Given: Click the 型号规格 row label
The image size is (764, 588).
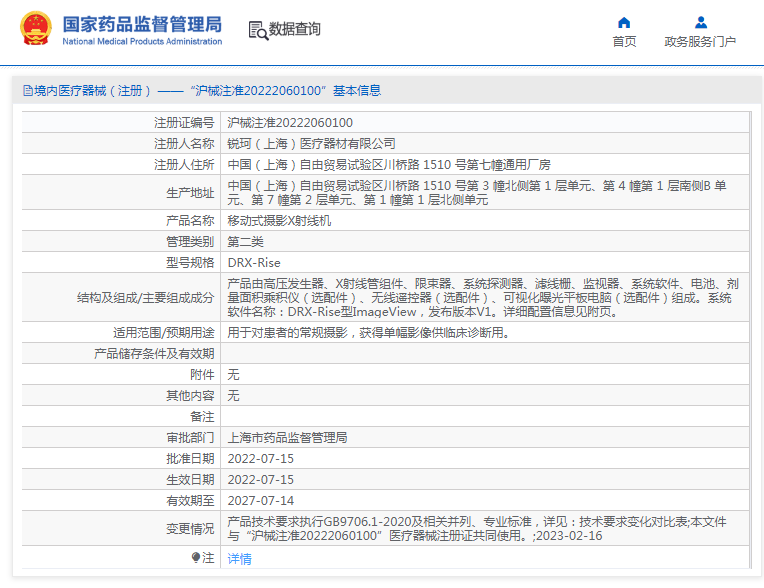Looking at the screenshot, I should (x=190, y=263).
